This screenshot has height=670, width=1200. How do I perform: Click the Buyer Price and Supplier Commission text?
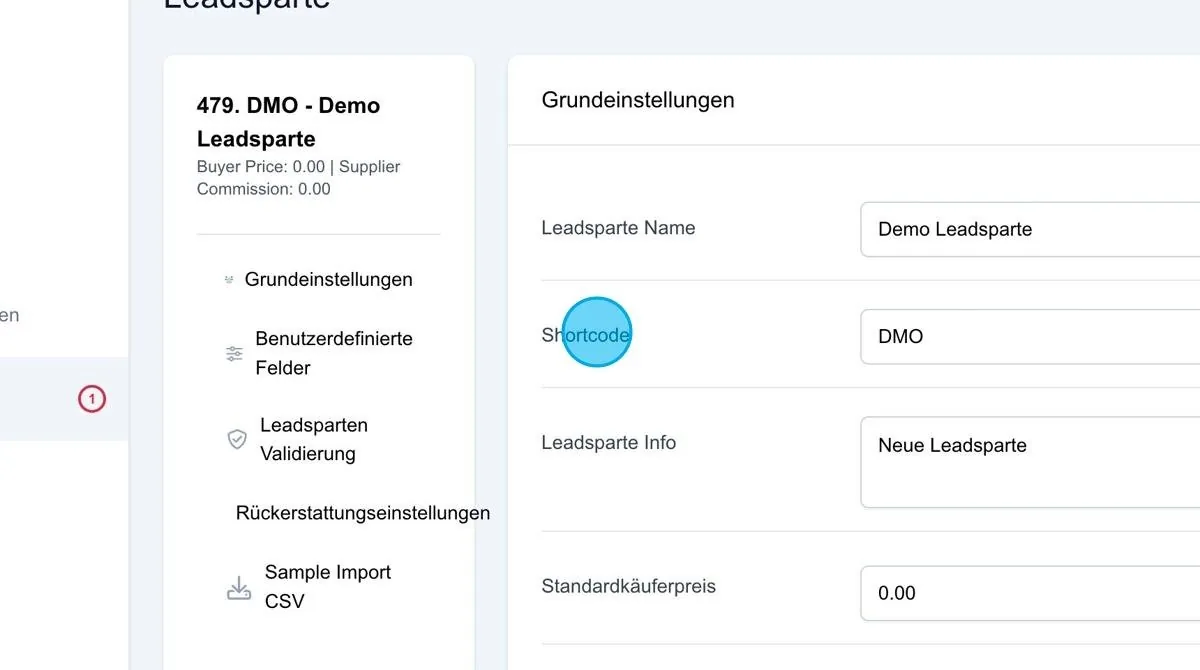pyautogui.click(x=298, y=178)
